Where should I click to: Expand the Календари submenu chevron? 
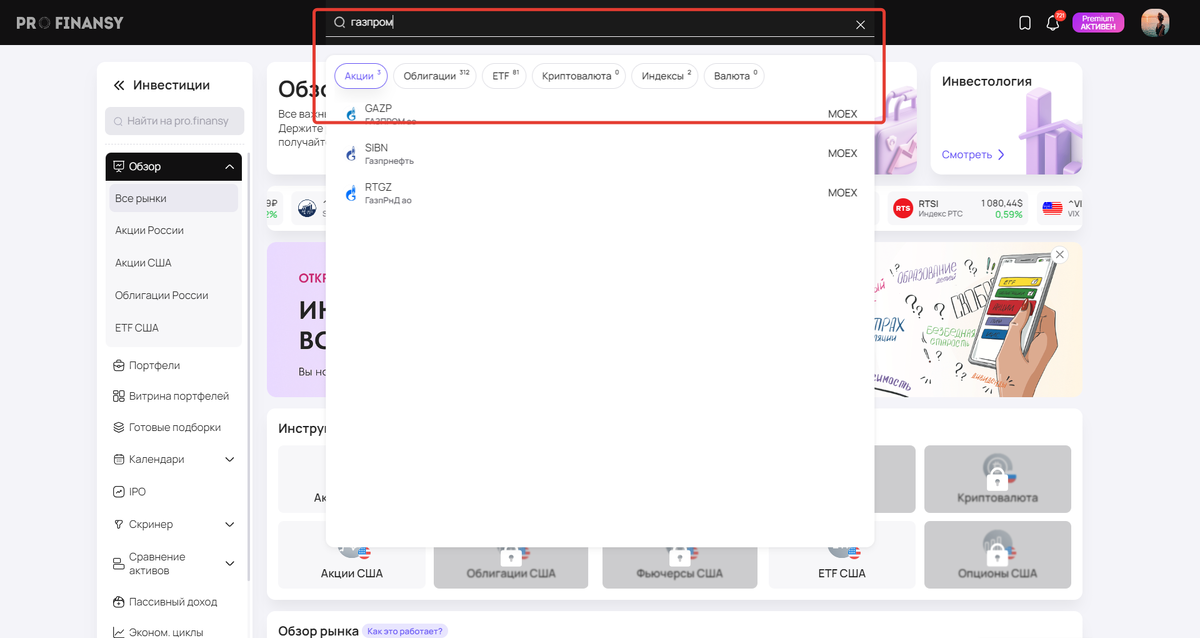[229, 460]
